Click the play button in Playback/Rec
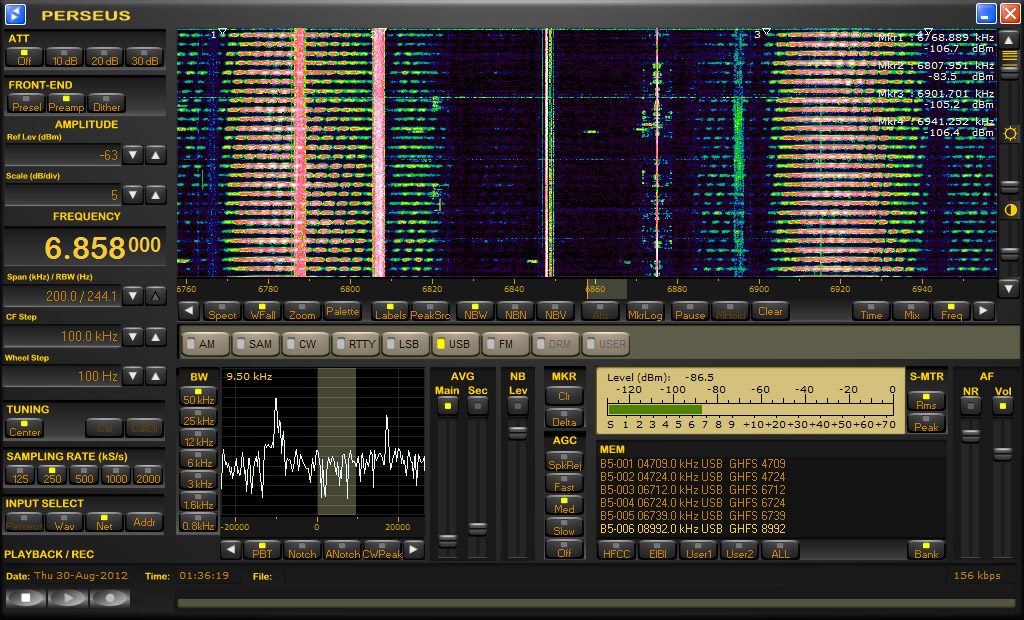Viewport: 1024px width, 620px height. coord(67,597)
